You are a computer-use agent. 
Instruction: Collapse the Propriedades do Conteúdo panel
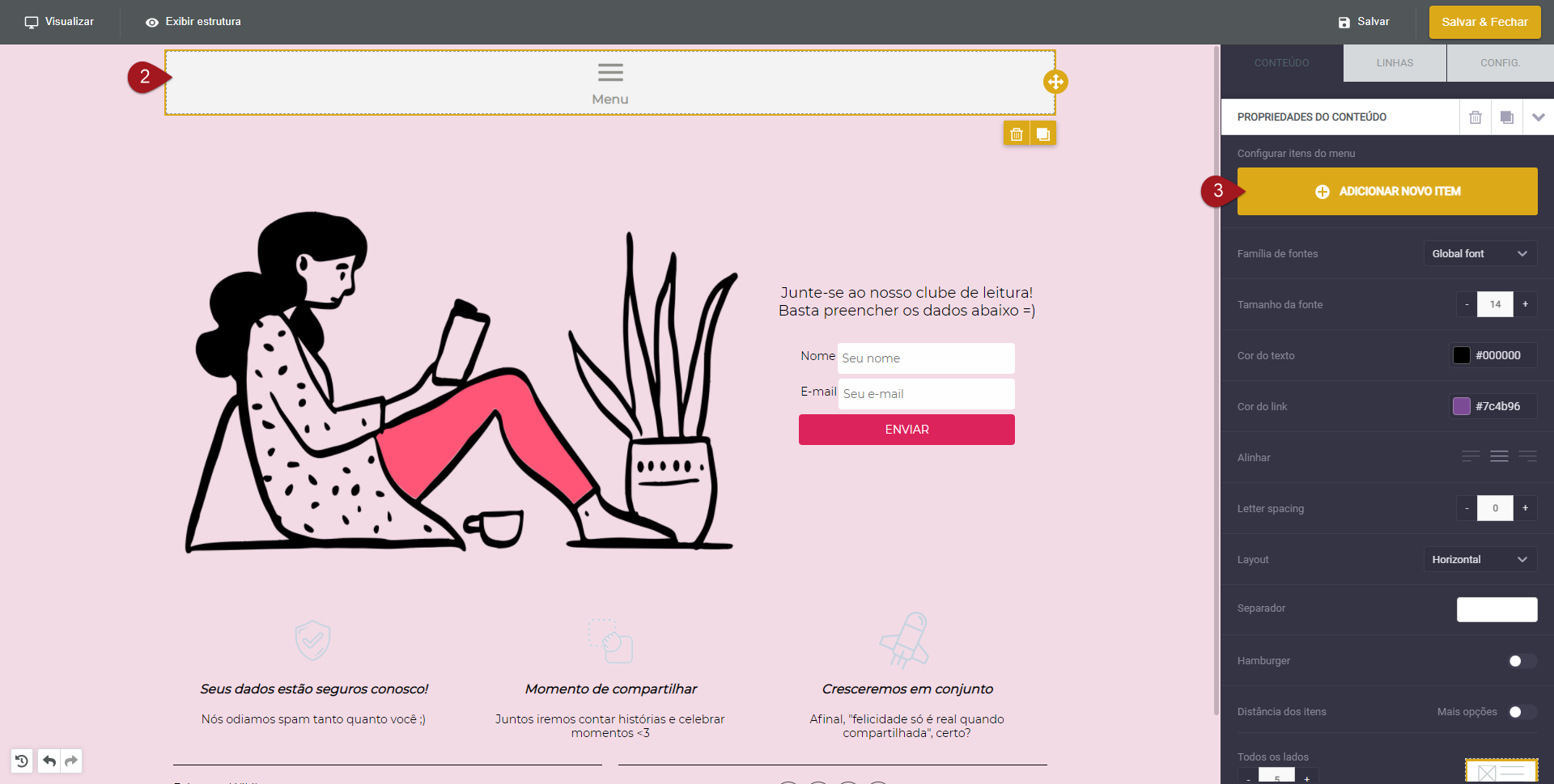tap(1538, 117)
